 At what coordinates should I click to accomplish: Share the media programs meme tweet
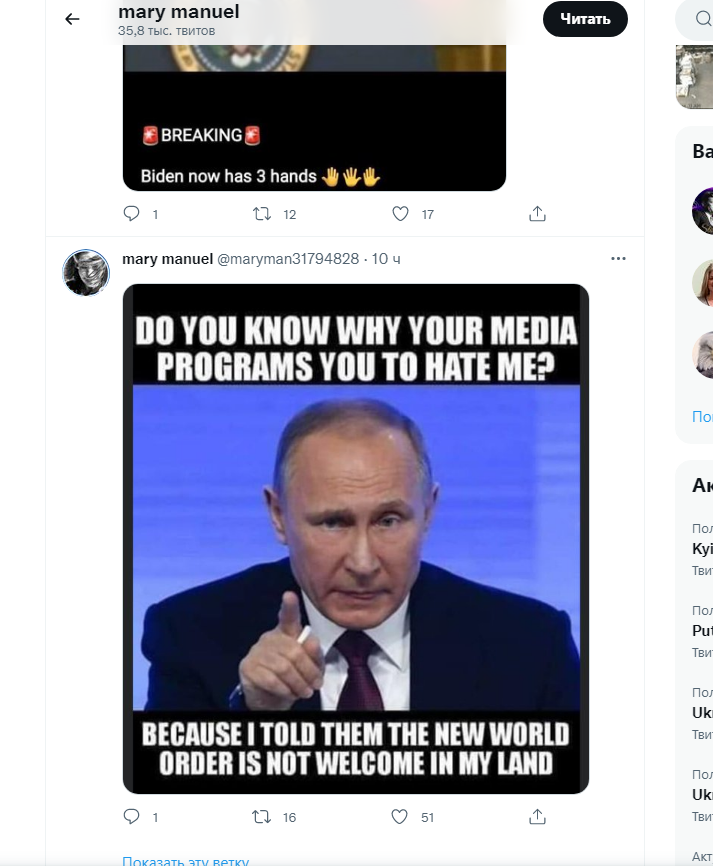[x=537, y=817]
